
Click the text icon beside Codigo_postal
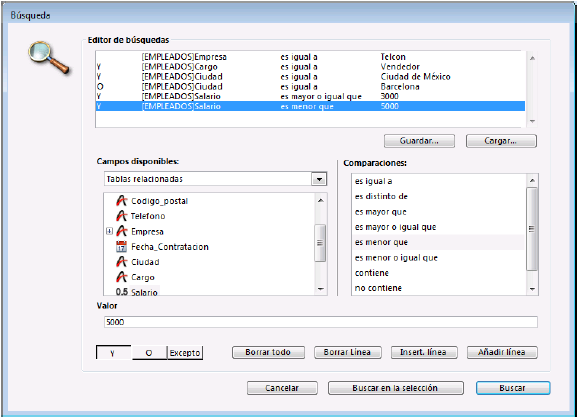click(x=121, y=201)
